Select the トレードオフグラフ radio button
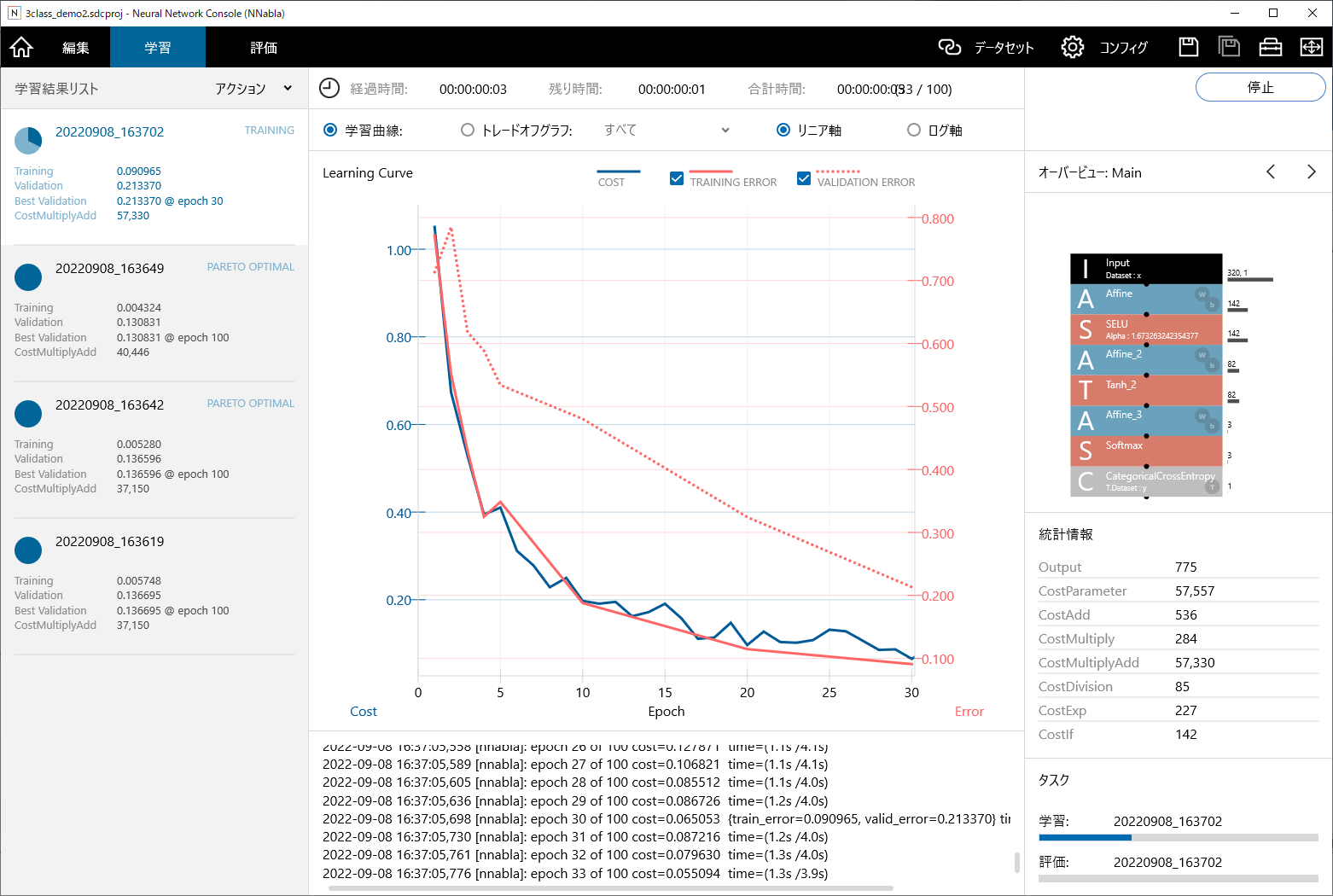This screenshot has height=896, width=1333. (x=468, y=130)
